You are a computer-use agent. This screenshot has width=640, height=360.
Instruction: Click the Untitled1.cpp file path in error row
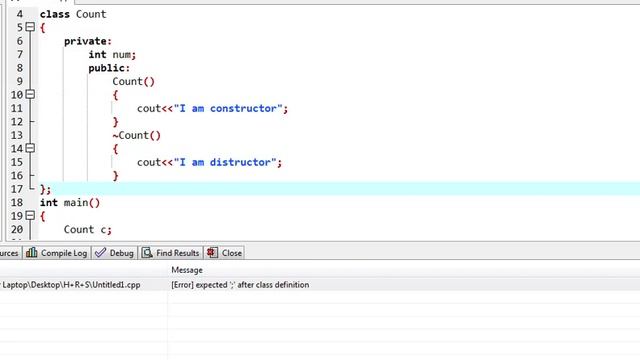(x=71, y=285)
